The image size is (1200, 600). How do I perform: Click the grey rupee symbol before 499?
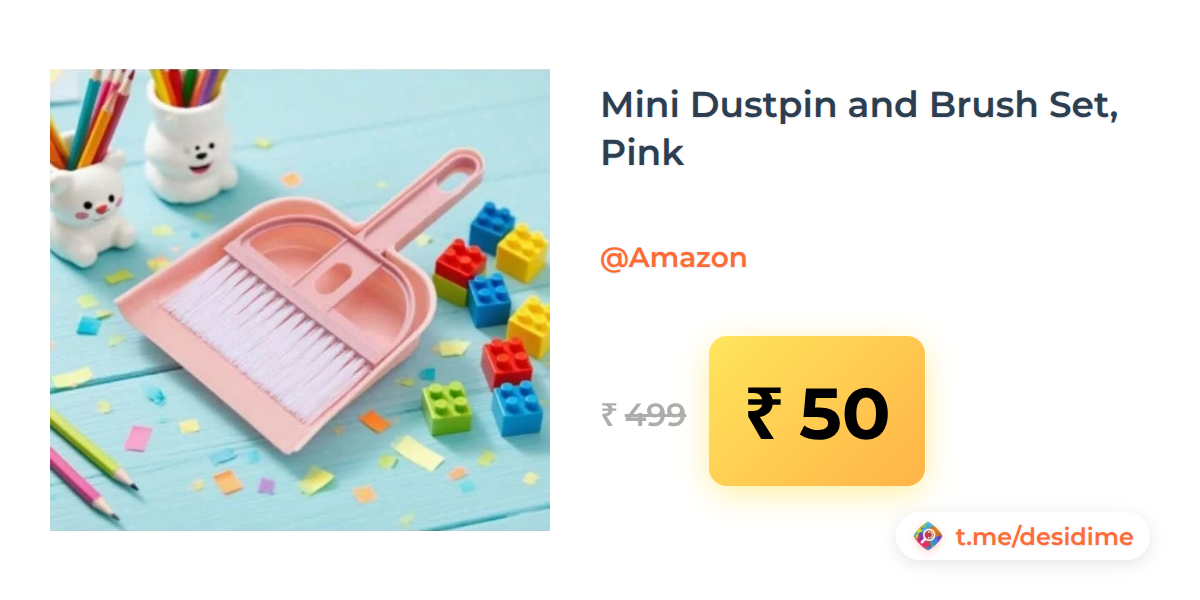[608, 415]
